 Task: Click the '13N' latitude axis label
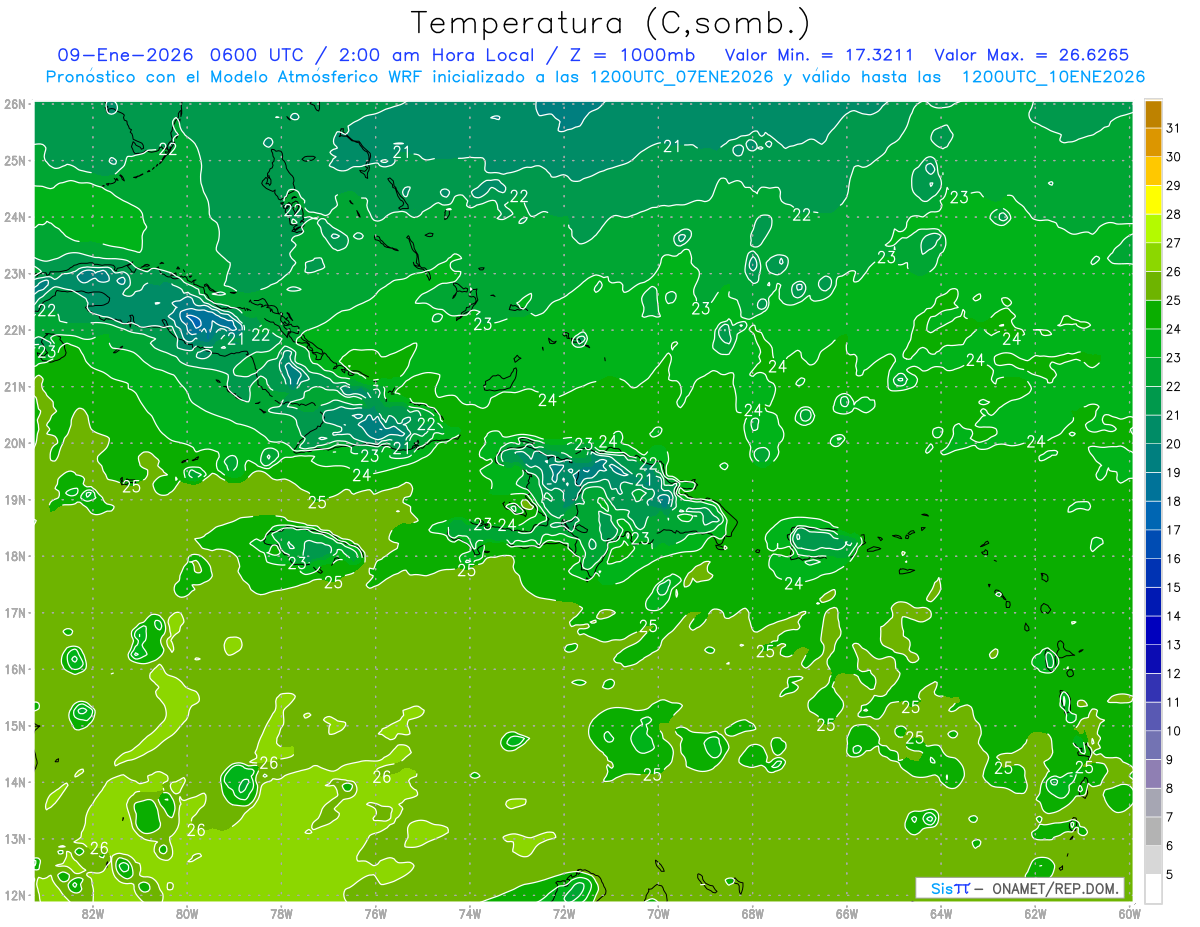(15, 839)
